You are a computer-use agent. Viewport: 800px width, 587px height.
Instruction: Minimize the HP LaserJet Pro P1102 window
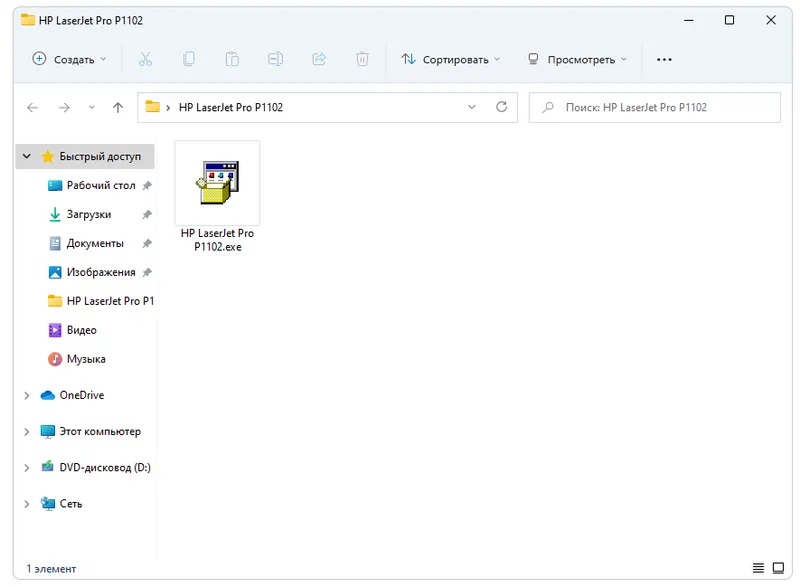(689, 20)
